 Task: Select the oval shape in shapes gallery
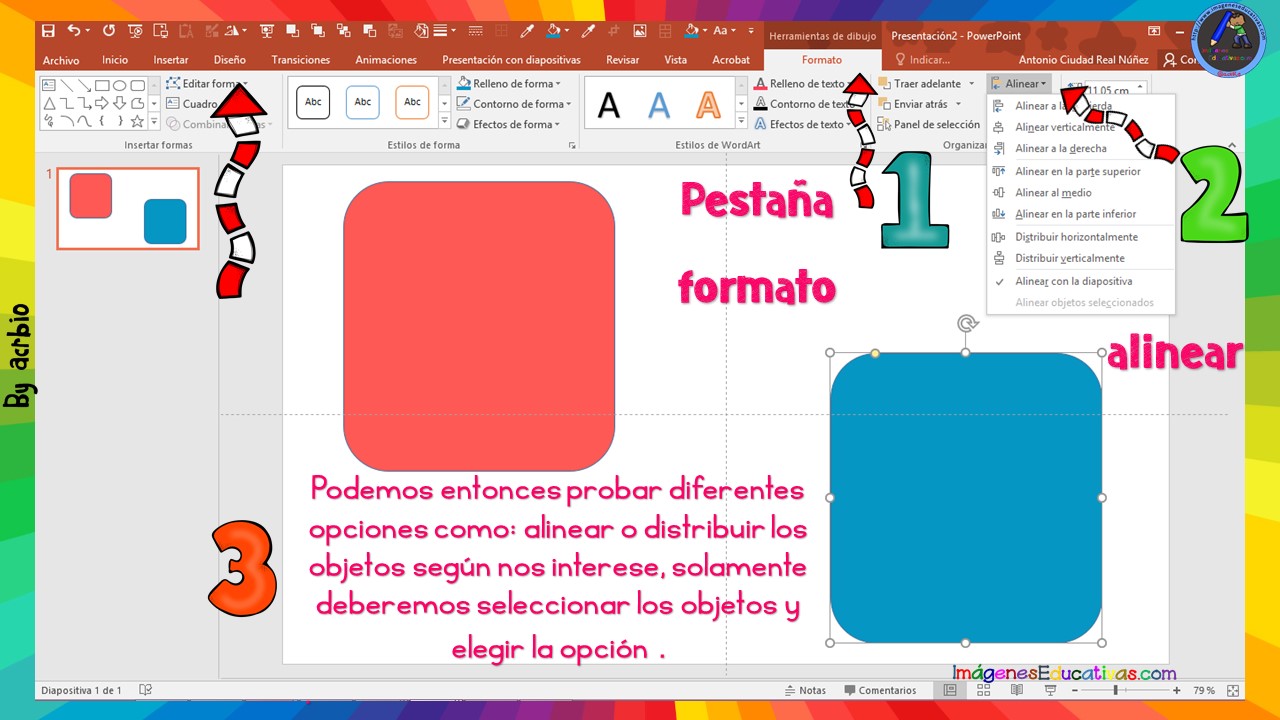pyautogui.click(x=120, y=85)
